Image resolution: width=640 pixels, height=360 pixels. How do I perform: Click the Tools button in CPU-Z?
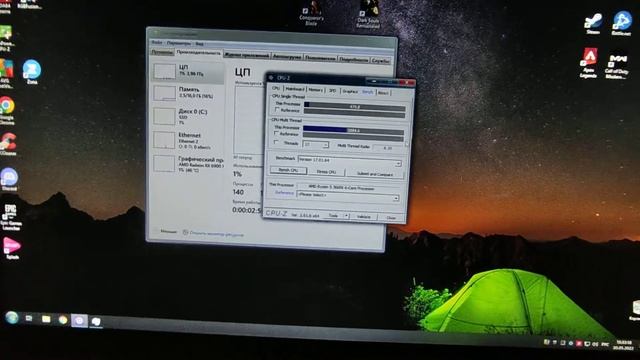pyautogui.click(x=333, y=216)
